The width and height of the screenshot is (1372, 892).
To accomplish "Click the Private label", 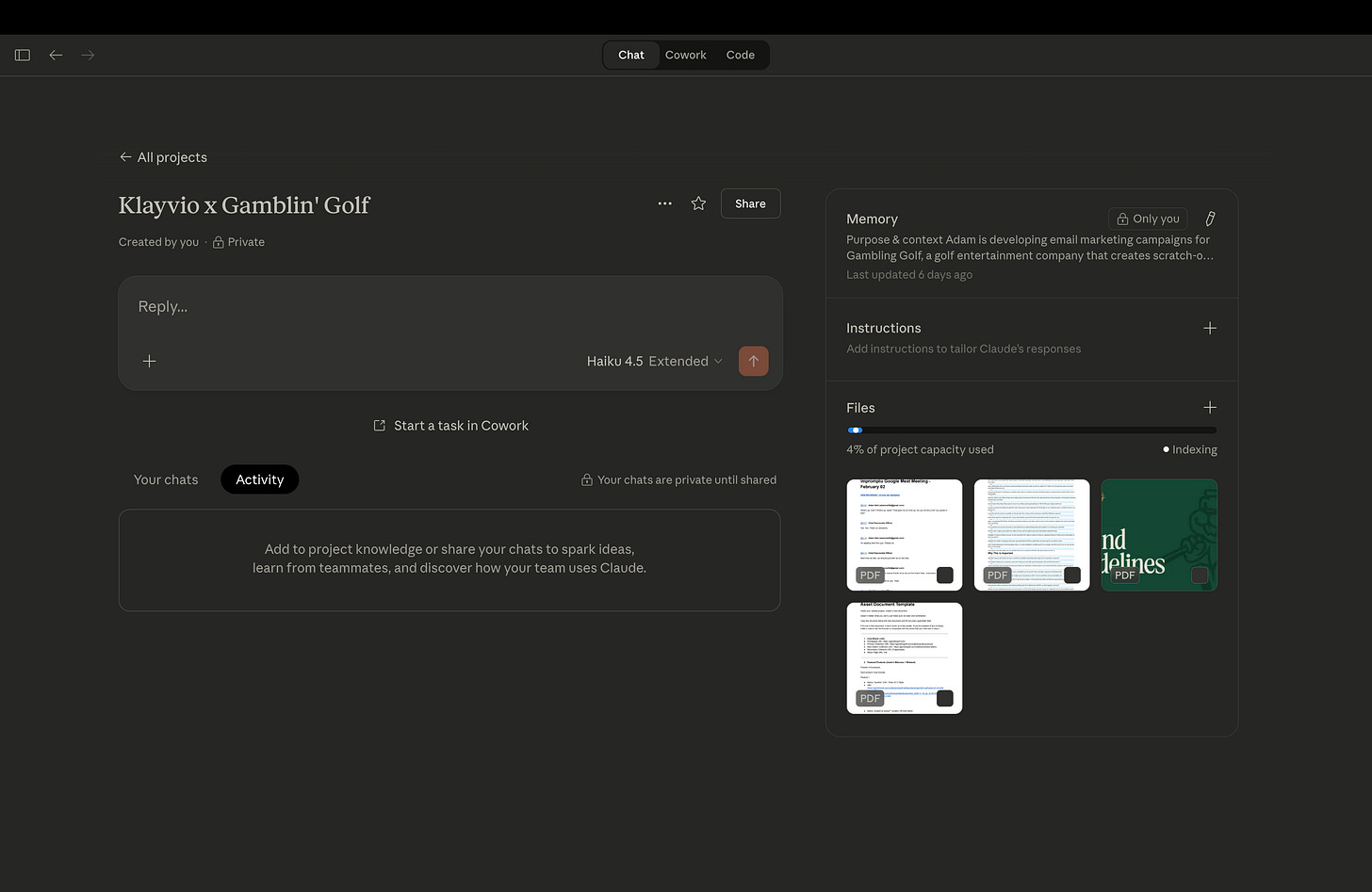I will pos(246,242).
